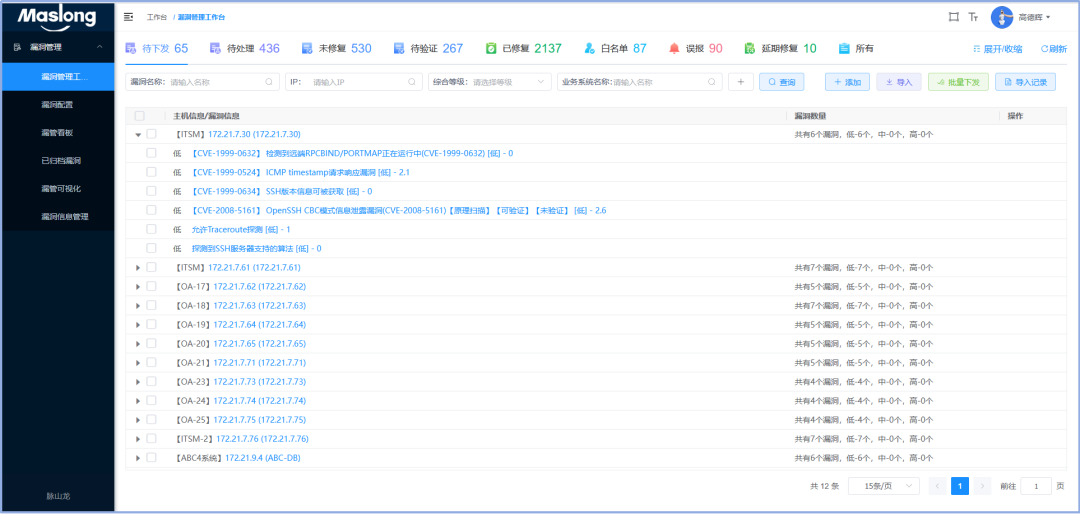
Task: Click the 待验证 tab icon
Action: pyautogui.click(x=398, y=48)
